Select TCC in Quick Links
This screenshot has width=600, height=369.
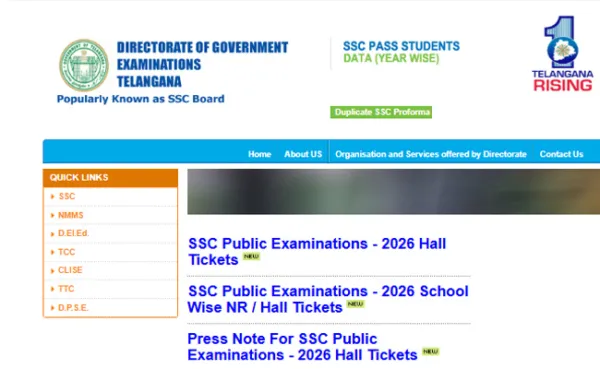67,252
